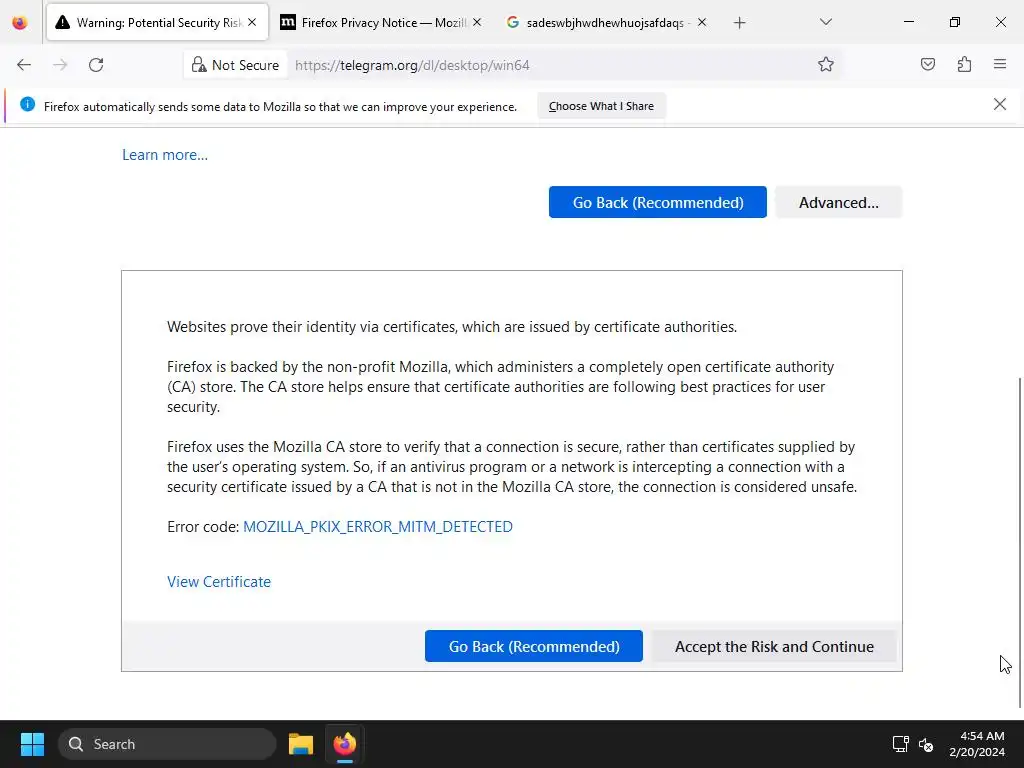Click Accept the Risk and Continue
The height and width of the screenshot is (768, 1024).
pyautogui.click(x=774, y=646)
